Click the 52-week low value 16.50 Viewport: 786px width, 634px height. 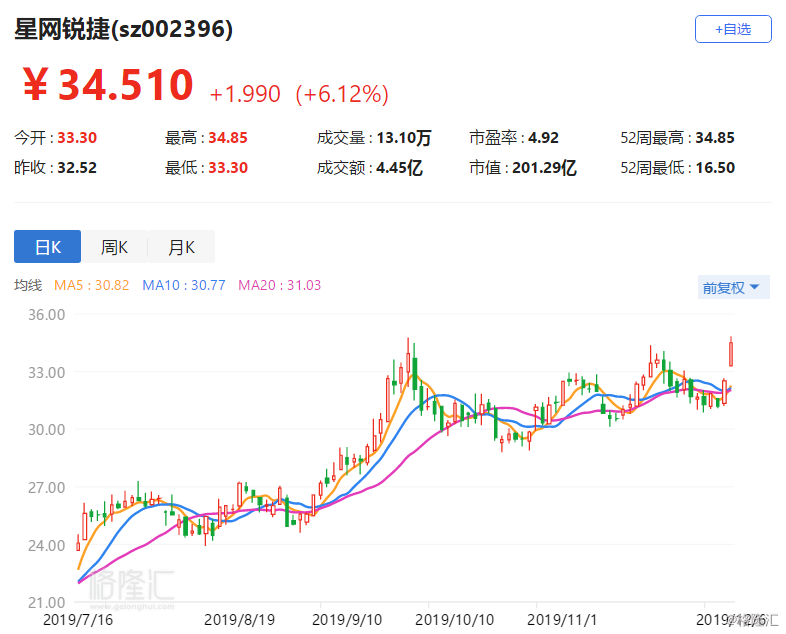715,167
